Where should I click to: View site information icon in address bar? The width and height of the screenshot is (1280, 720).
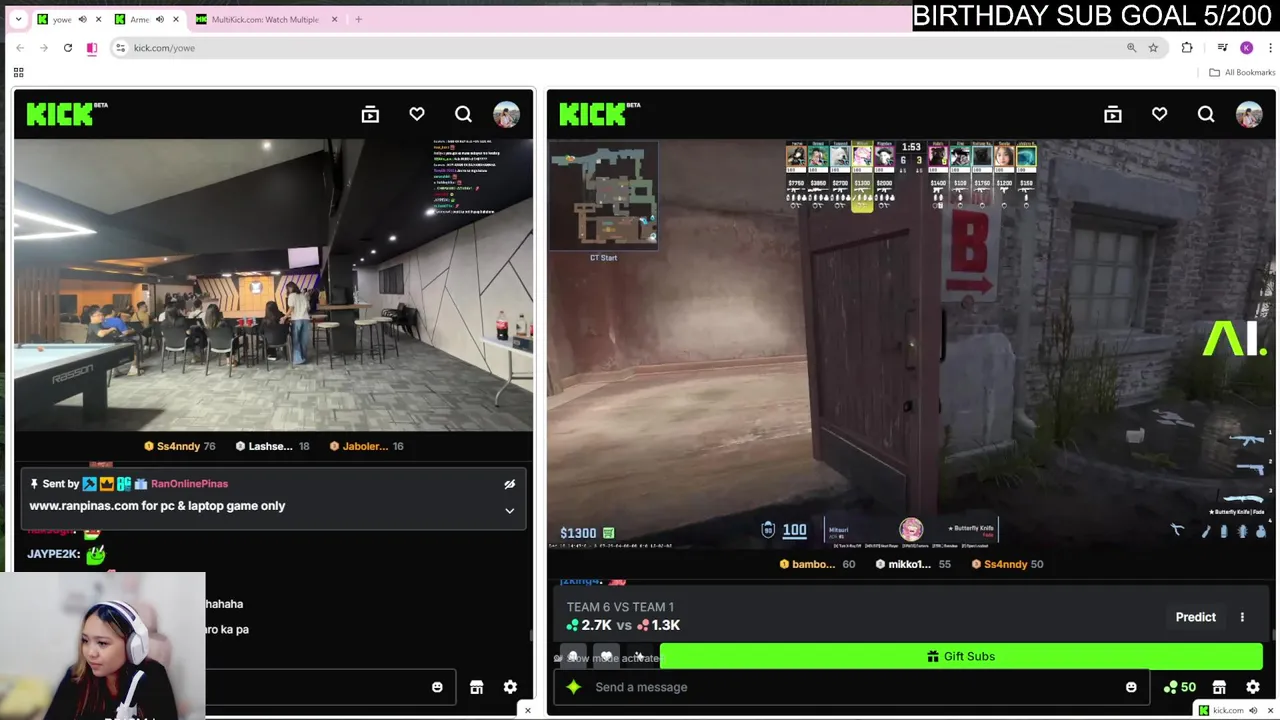(120, 48)
